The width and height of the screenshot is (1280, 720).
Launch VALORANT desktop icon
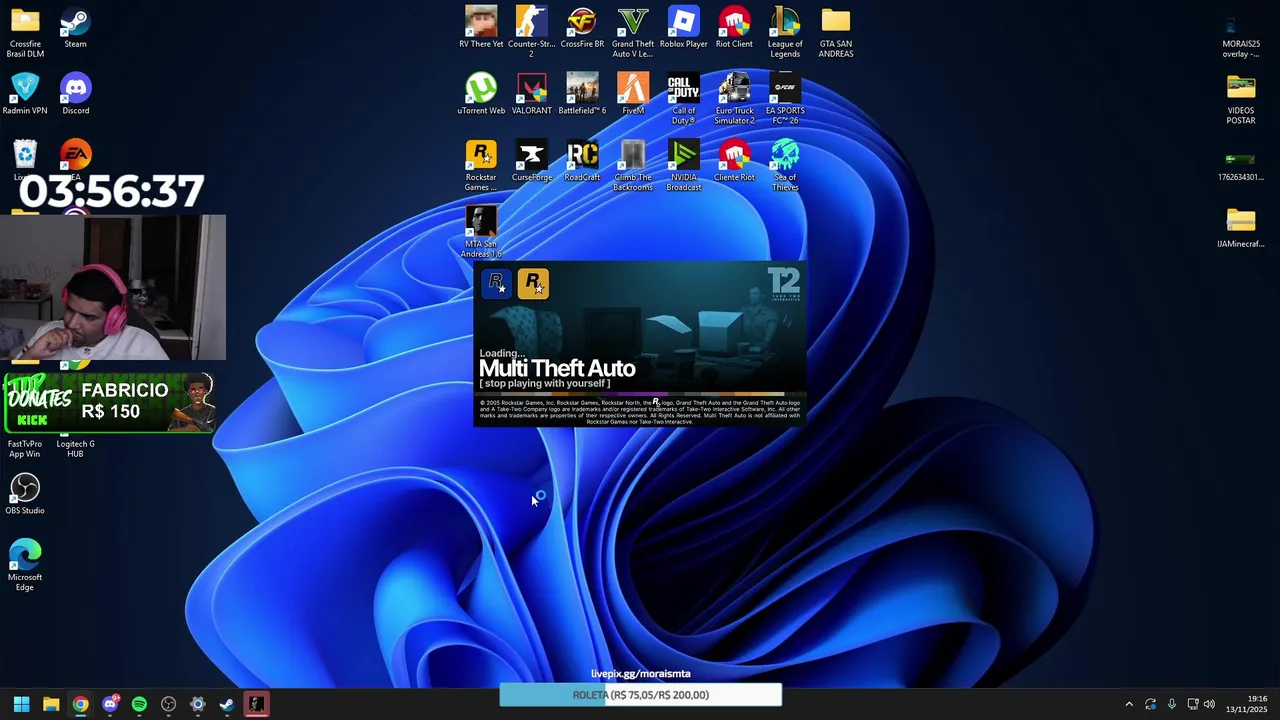click(x=532, y=94)
